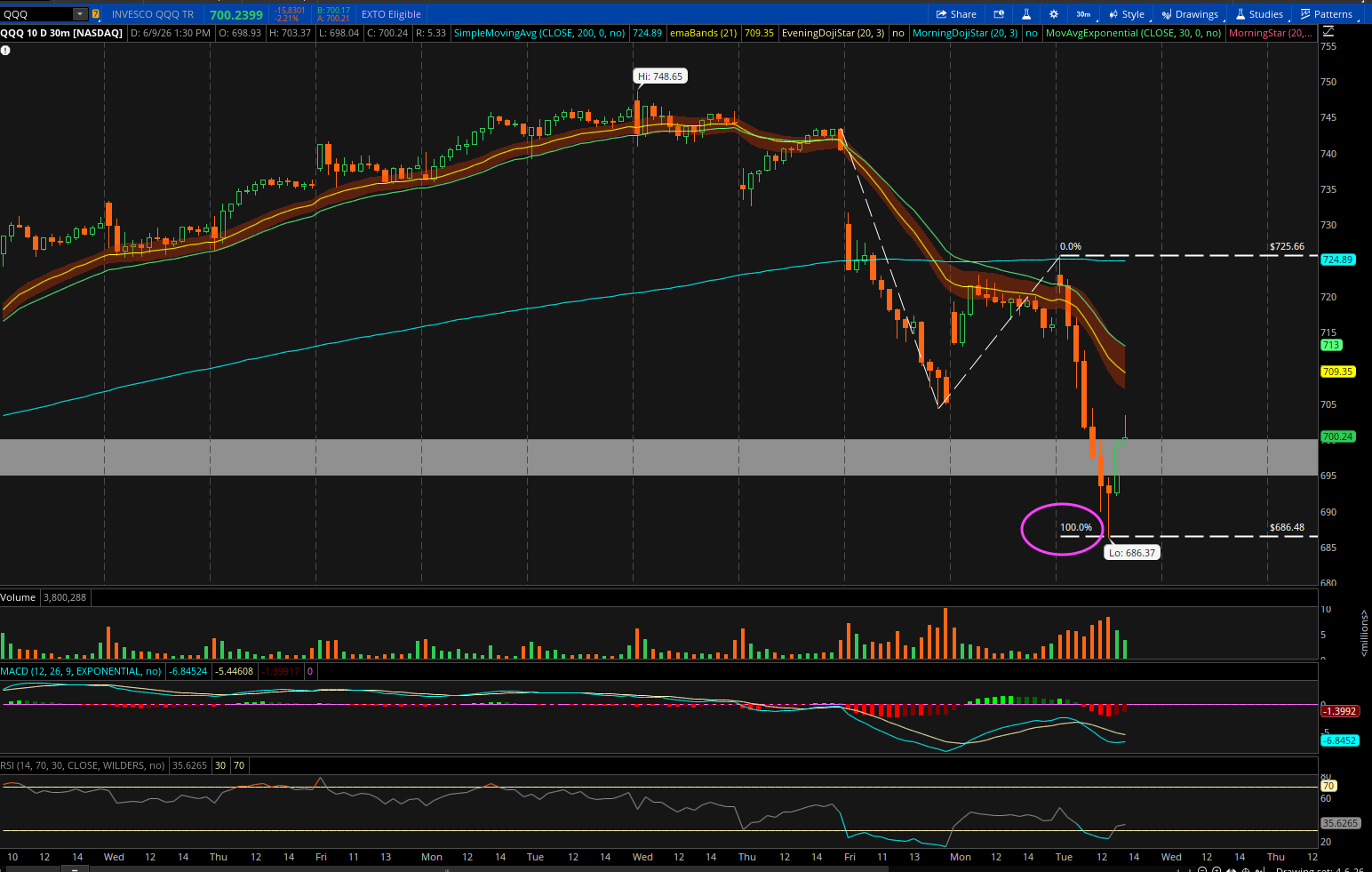Click the Hi: 748.65 chart bubble
The image size is (1372, 872).
tap(660, 76)
